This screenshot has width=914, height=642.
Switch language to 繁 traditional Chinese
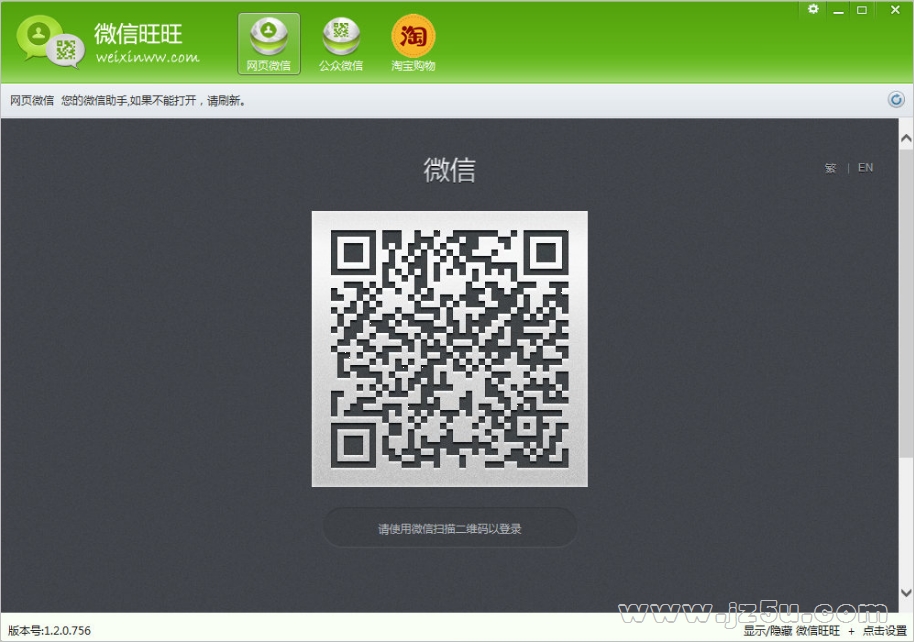[x=831, y=168]
